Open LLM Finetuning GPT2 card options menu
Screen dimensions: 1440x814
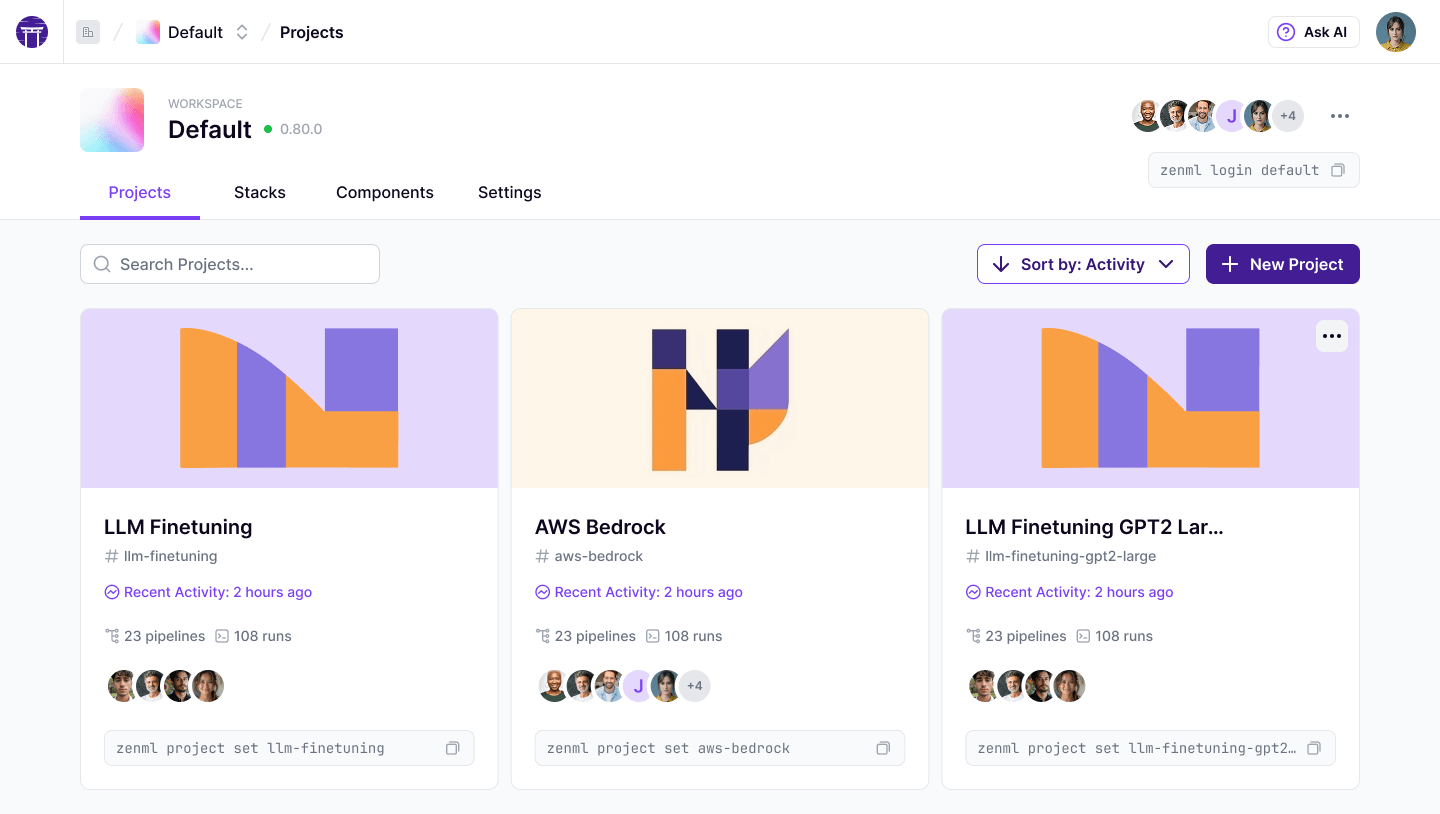point(1332,336)
